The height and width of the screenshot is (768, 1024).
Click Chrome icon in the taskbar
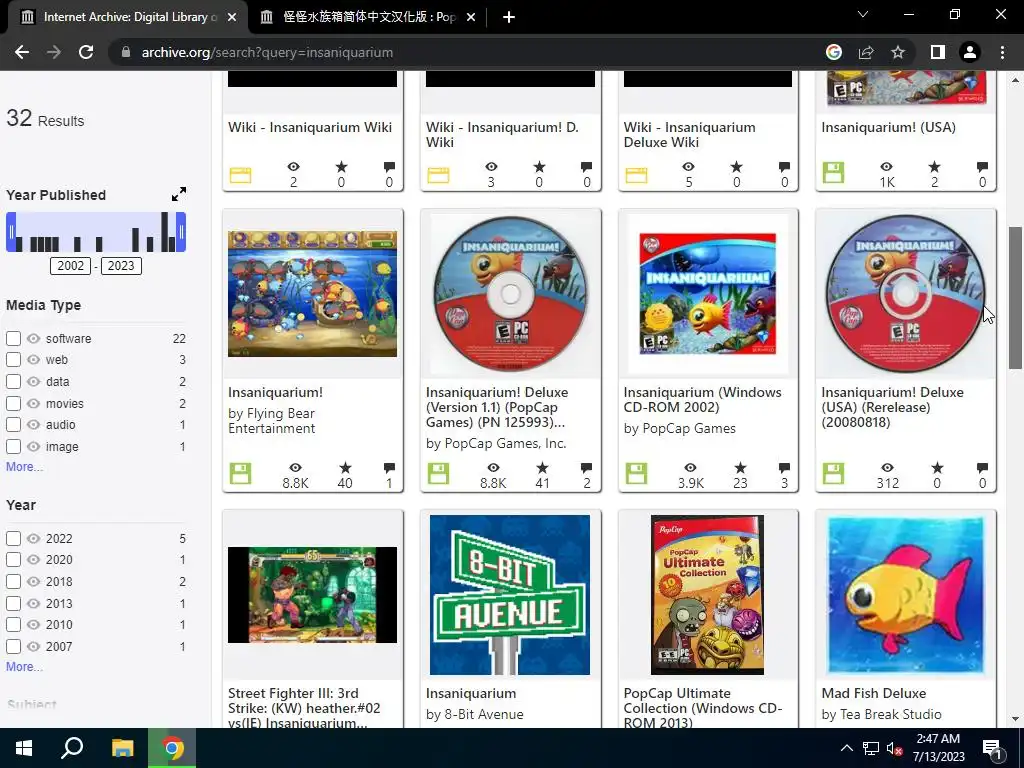point(172,748)
